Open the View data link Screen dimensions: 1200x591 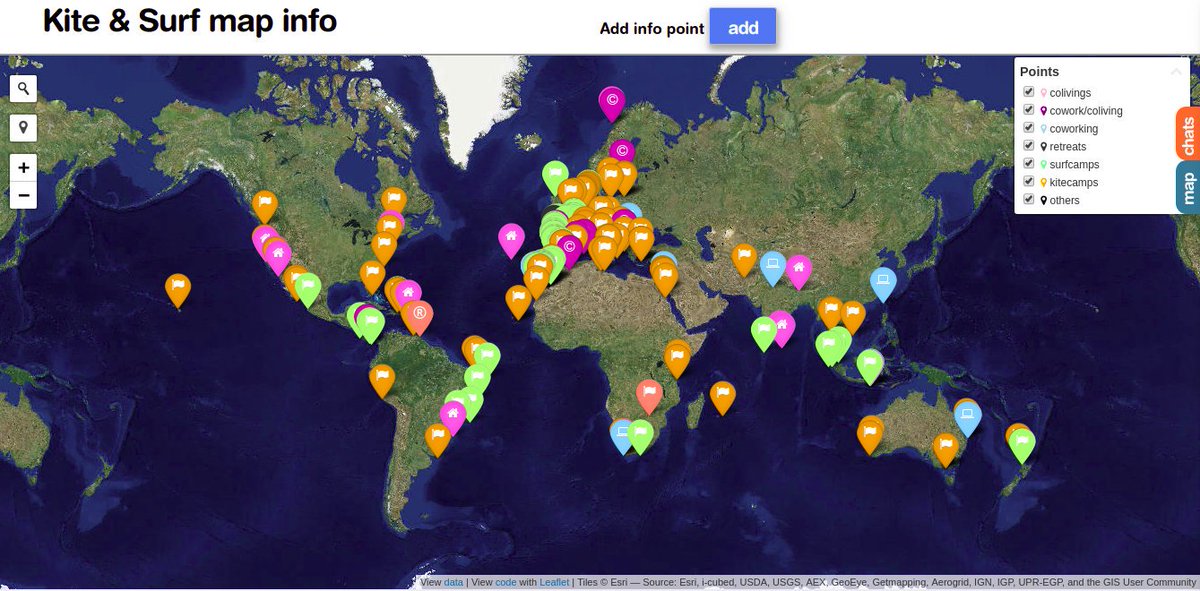(454, 582)
